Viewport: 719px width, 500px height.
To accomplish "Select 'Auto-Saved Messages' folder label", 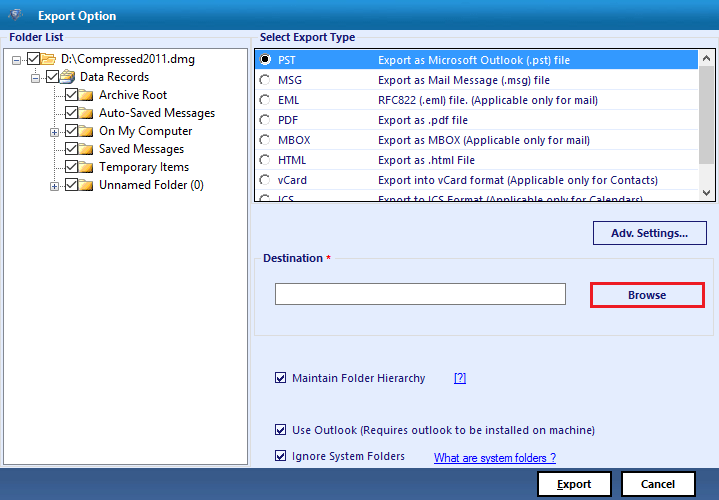I will [157, 113].
